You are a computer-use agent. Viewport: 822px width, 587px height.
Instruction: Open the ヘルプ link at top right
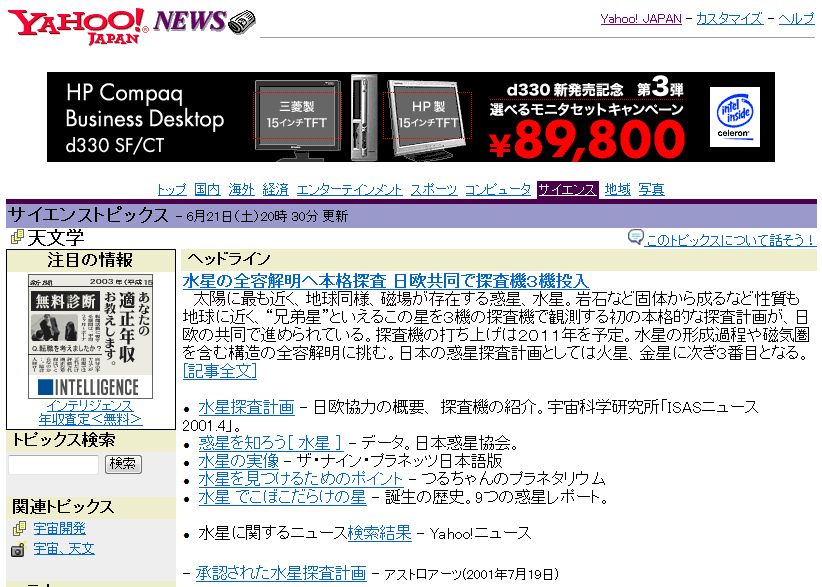[797, 19]
